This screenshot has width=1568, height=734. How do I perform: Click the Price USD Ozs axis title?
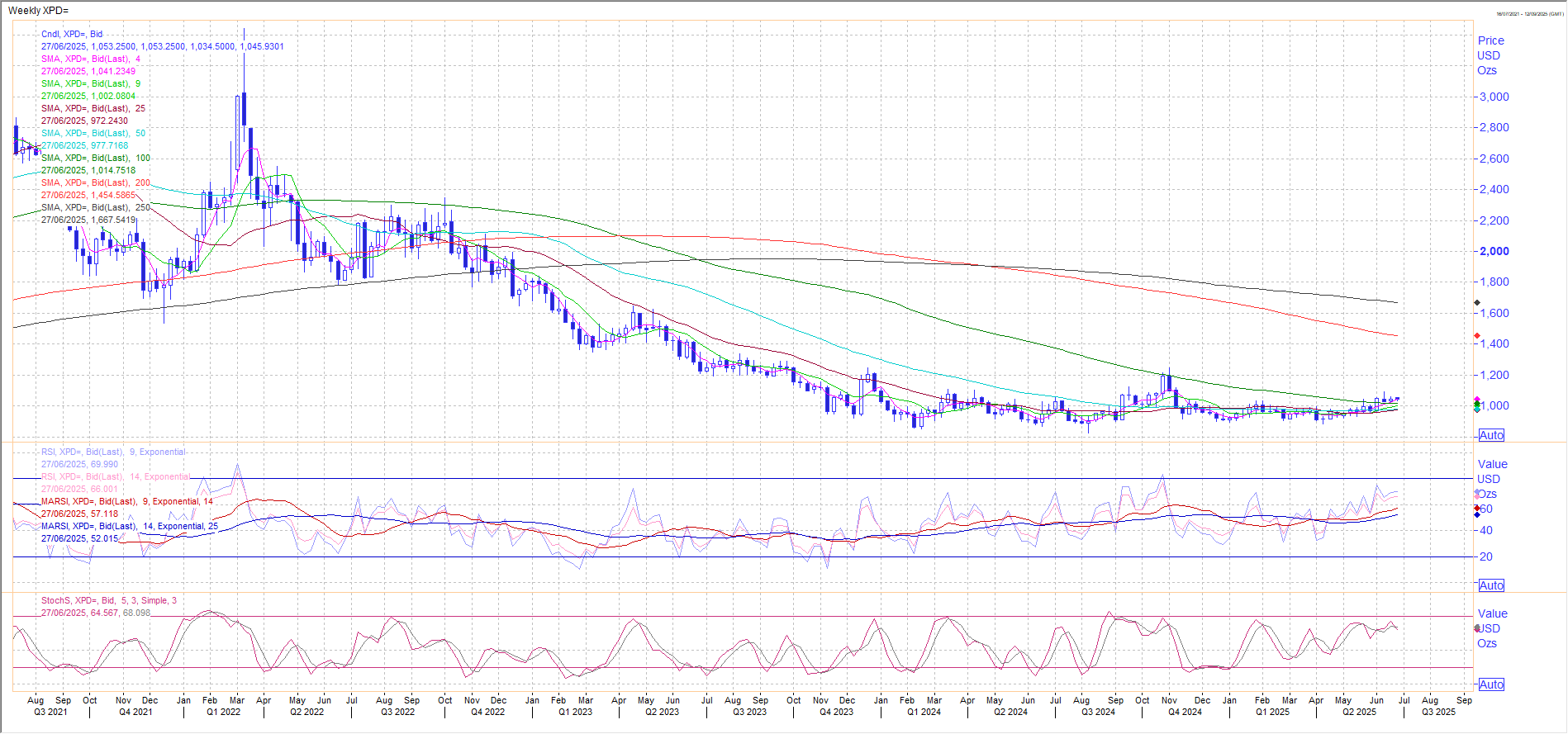coord(1490,55)
